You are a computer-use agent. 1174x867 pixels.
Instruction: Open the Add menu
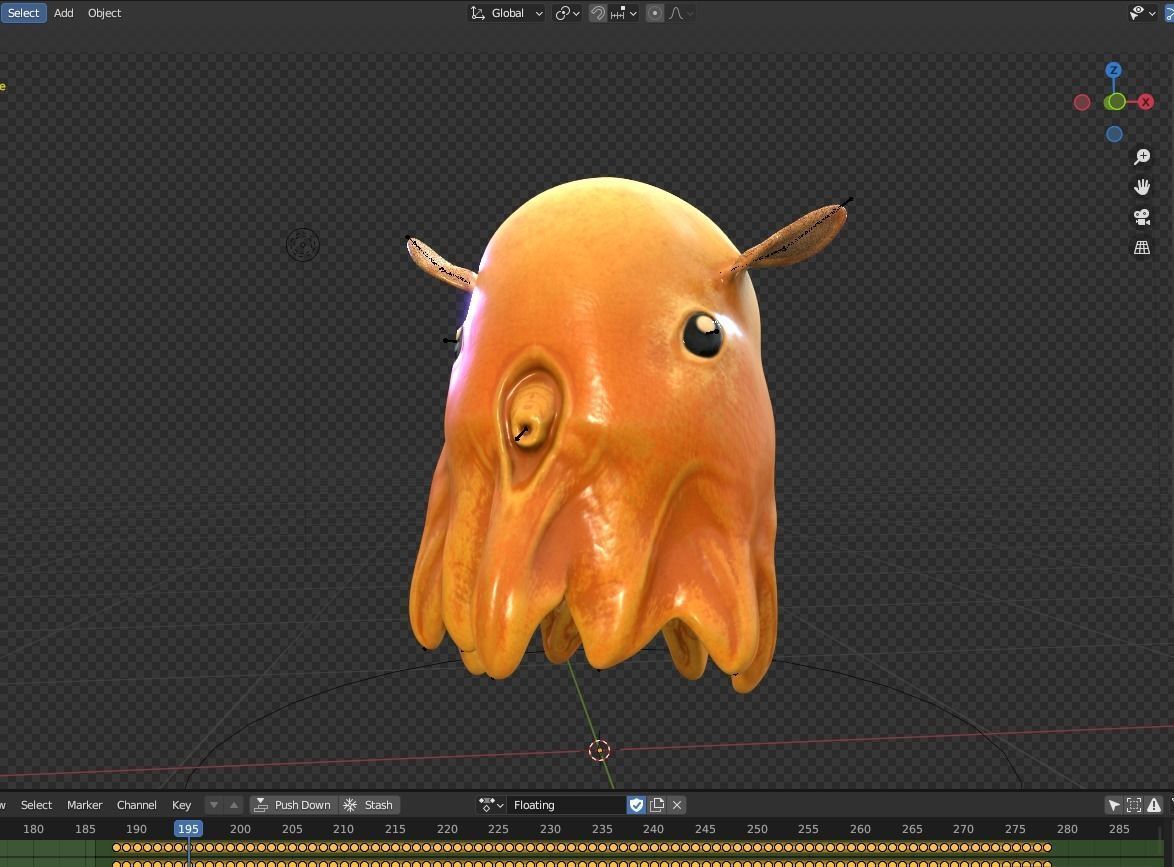pos(64,13)
